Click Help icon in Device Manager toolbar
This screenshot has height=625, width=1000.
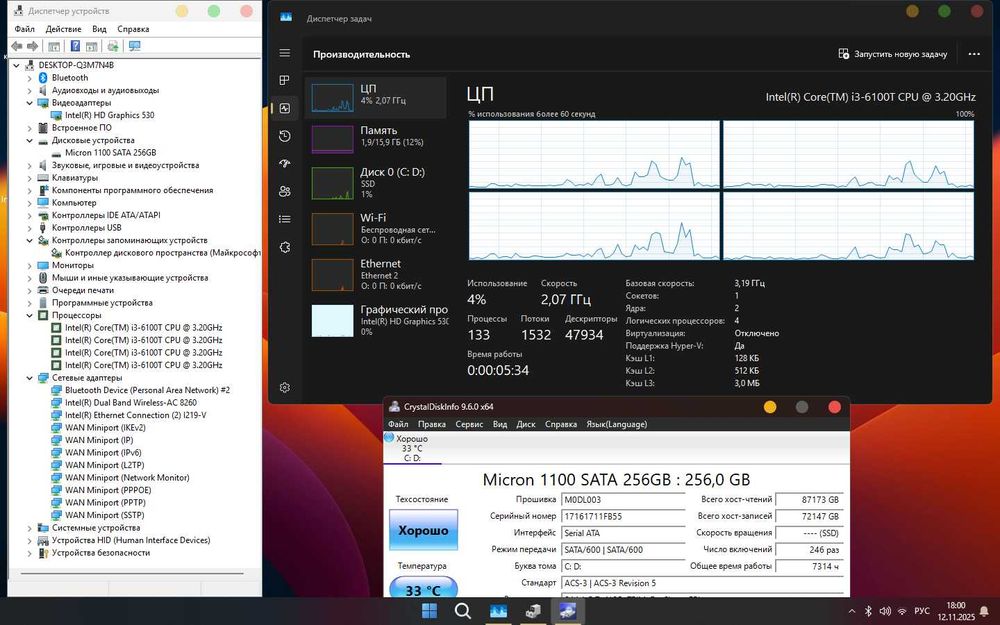click(x=75, y=46)
